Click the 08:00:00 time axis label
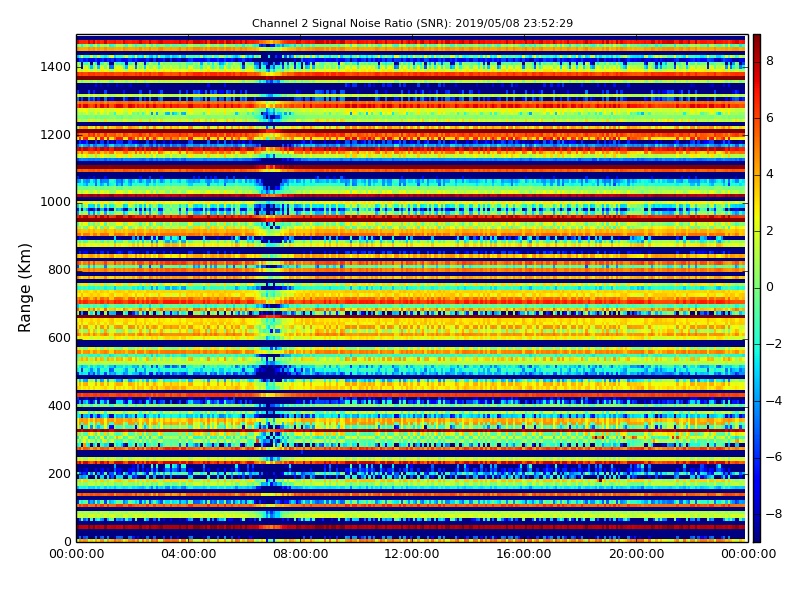The width and height of the screenshot is (800, 600). tap(301, 554)
